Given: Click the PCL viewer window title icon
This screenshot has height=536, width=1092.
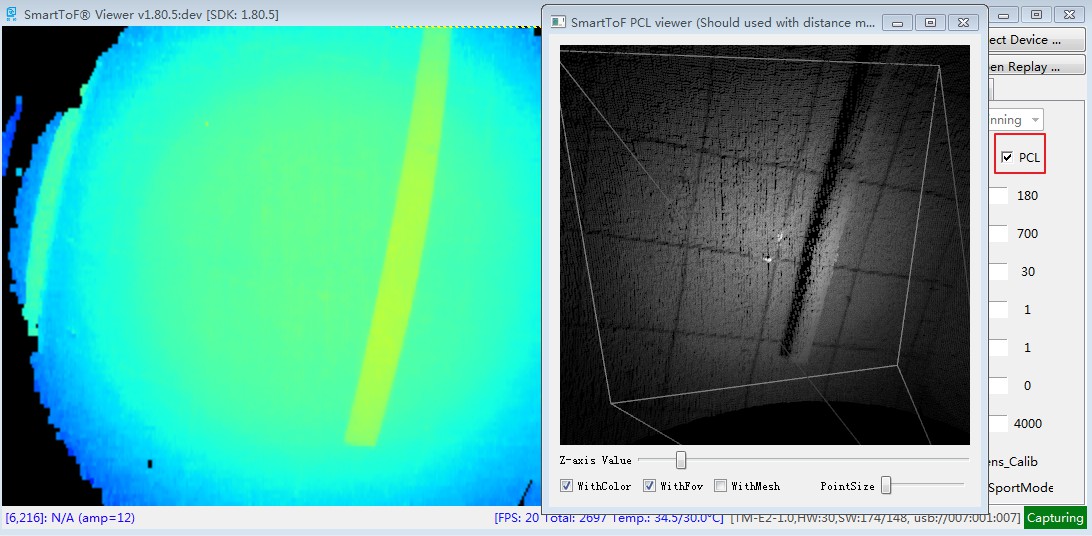Looking at the screenshot, I should pos(558,22).
